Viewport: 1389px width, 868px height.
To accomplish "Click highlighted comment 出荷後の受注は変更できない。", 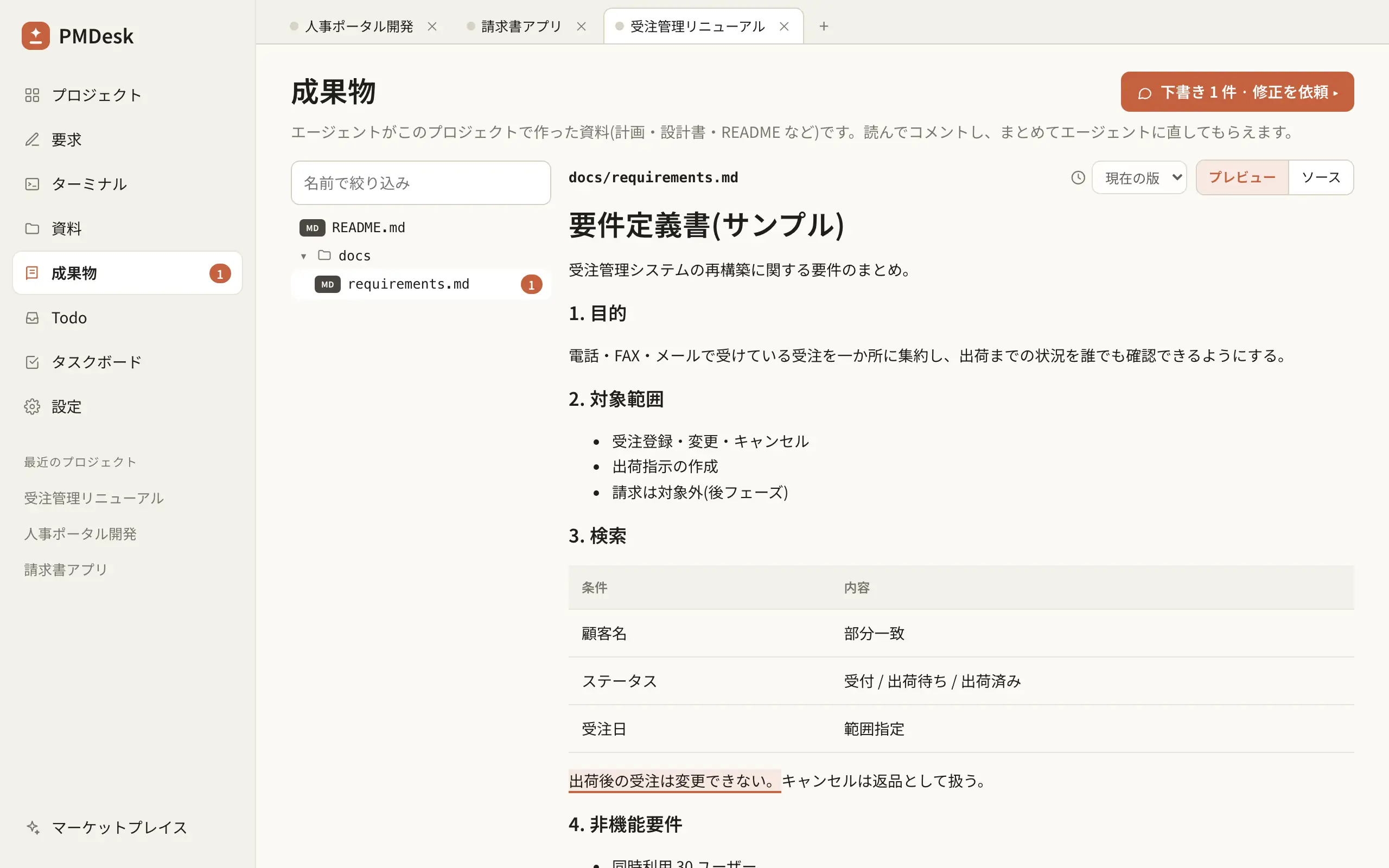I will pyautogui.click(x=674, y=781).
